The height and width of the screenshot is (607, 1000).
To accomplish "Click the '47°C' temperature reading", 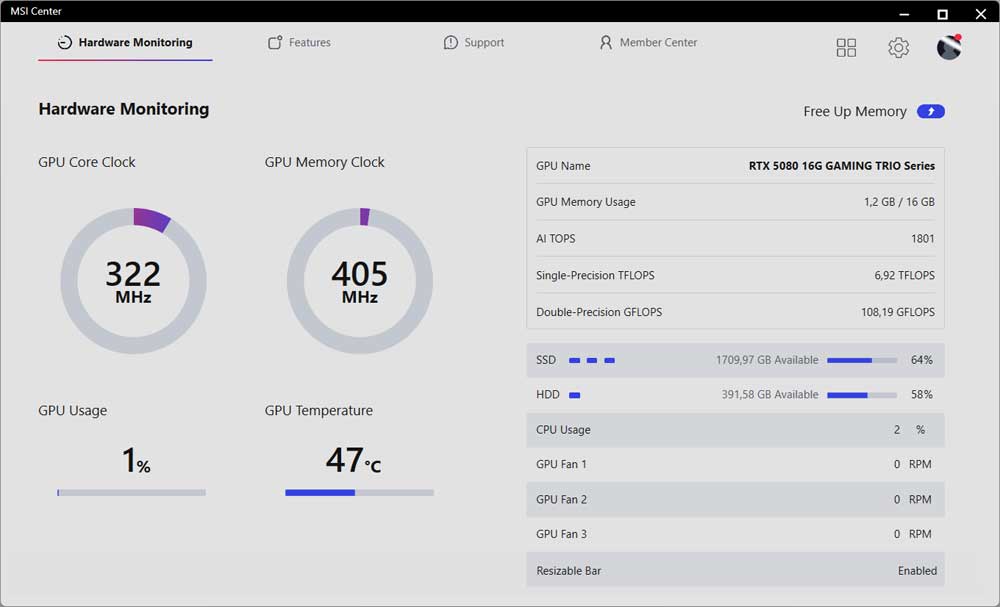I will coord(353,460).
